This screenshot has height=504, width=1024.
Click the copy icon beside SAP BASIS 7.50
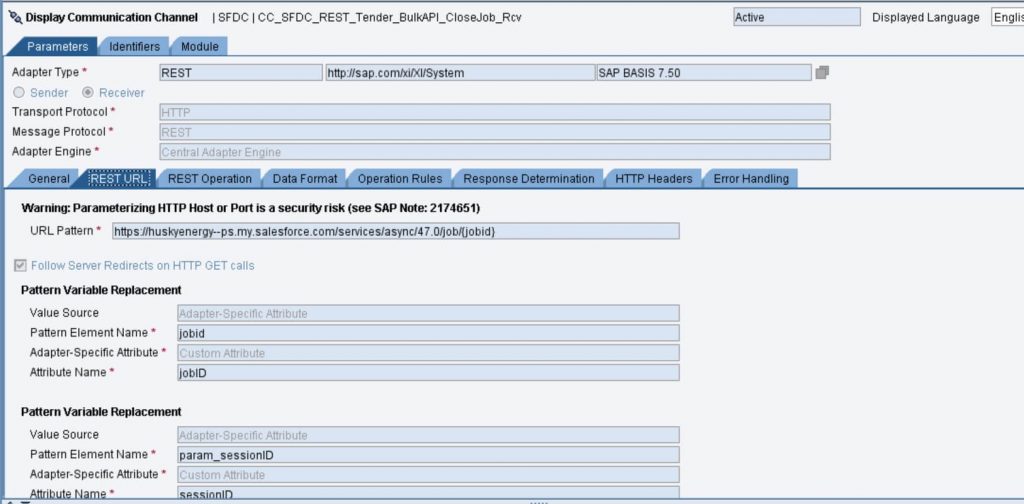click(x=822, y=72)
